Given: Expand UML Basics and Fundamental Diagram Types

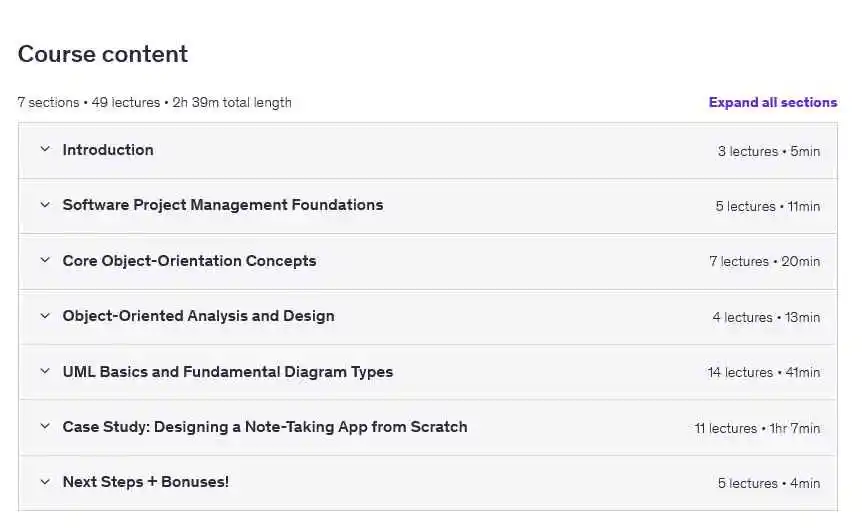Looking at the screenshot, I should [x=227, y=372].
